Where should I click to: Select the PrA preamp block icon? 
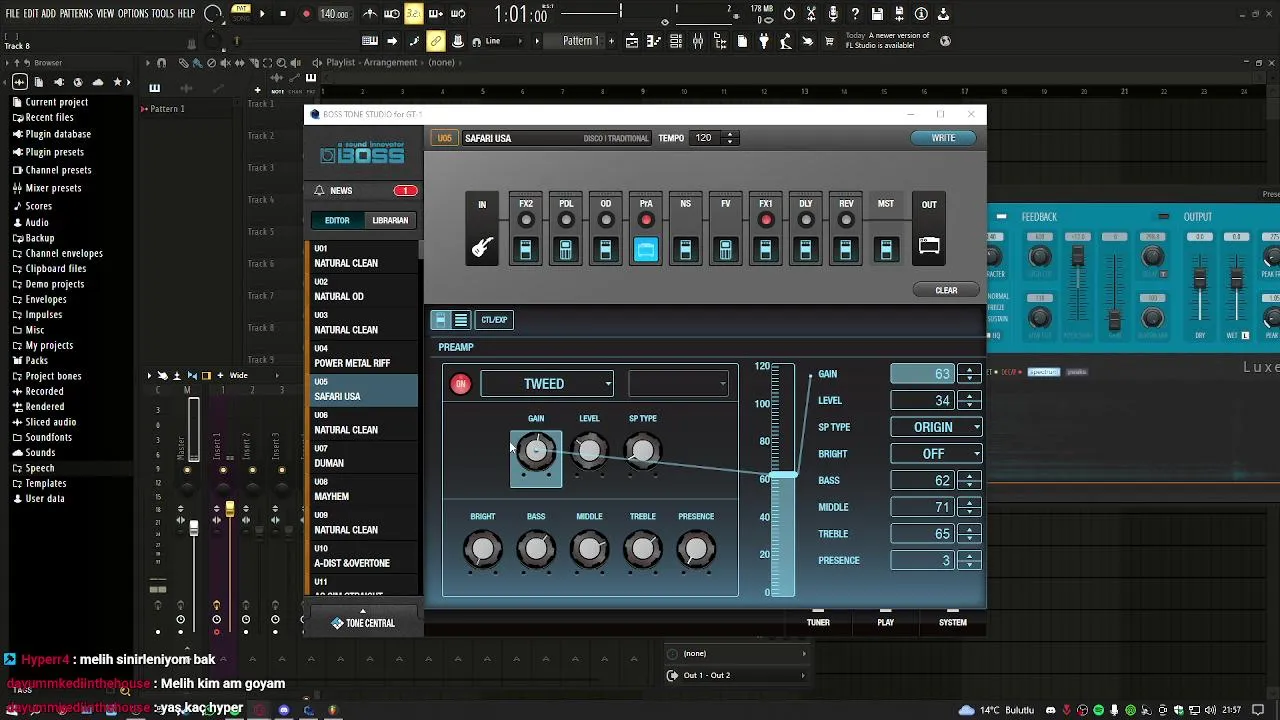pyautogui.click(x=646, y=249)
